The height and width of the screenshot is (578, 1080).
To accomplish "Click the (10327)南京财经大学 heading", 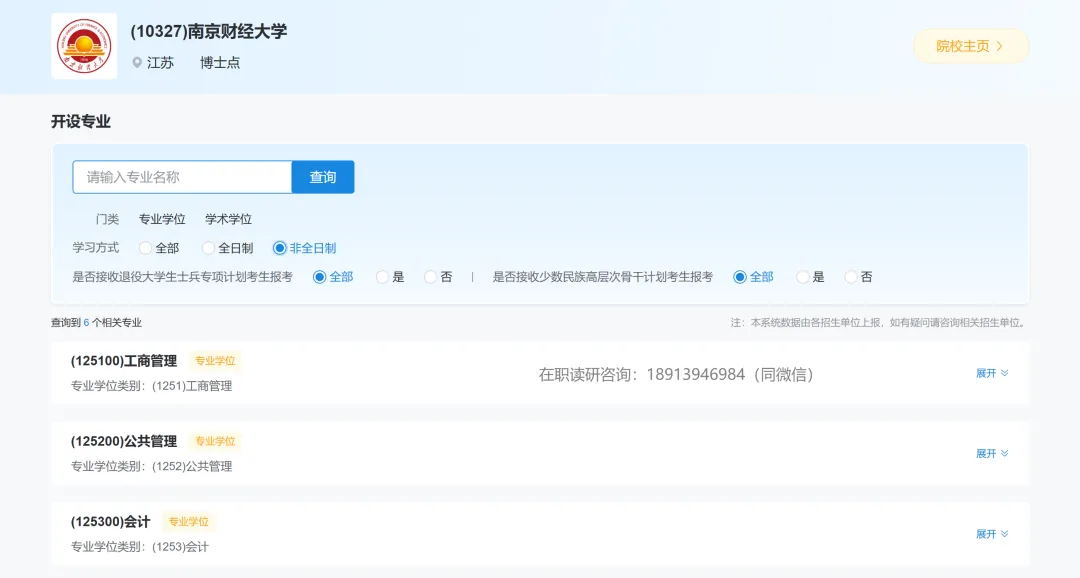I will (x=209, y=32).
